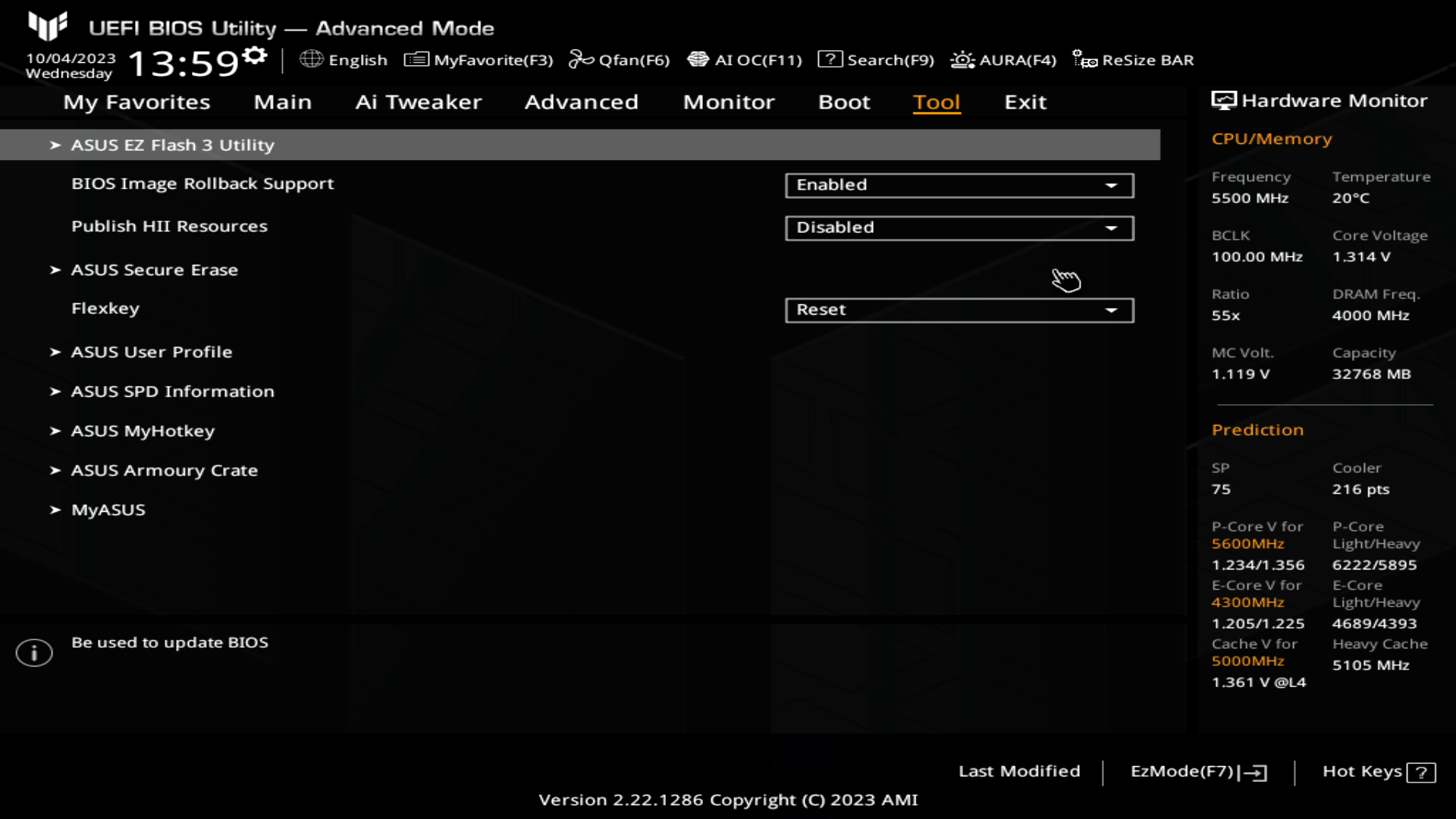
Task: Click the 4000 MHz DRAM frequency value
Action: coord(1370,315)
